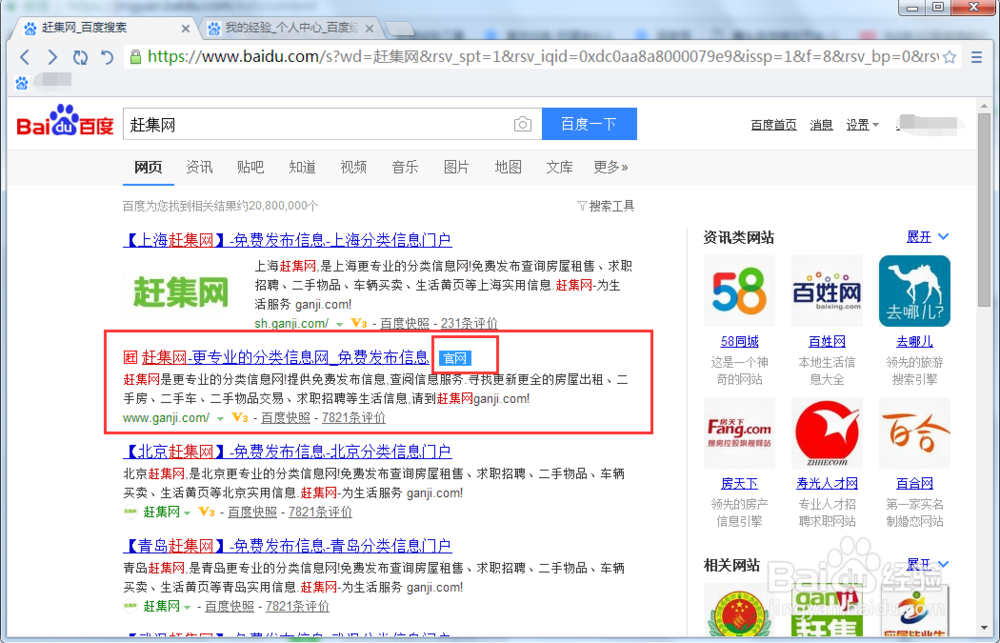Switch to 视频 search tab
Screen dimensions: 1000x643
click(x=353, y=167)
